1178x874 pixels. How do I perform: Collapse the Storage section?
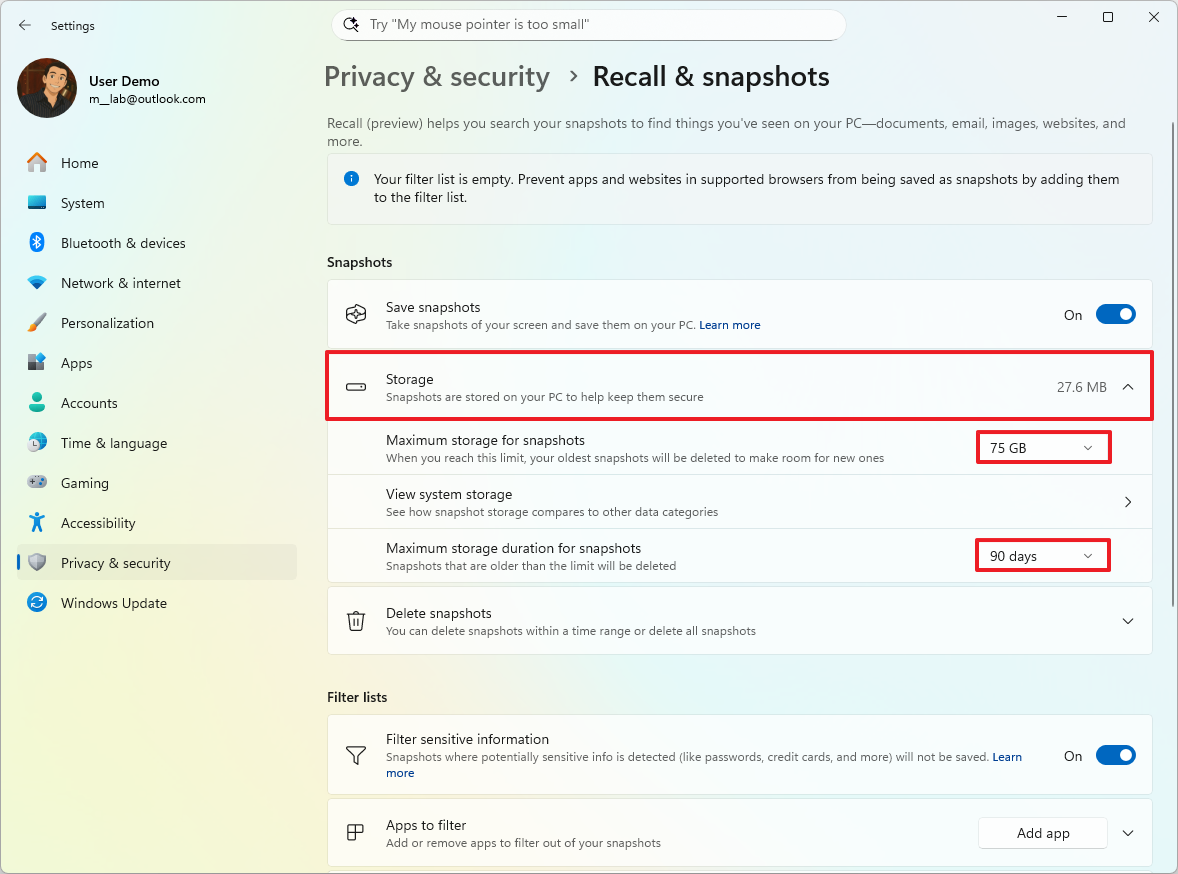coord(1128,385)
